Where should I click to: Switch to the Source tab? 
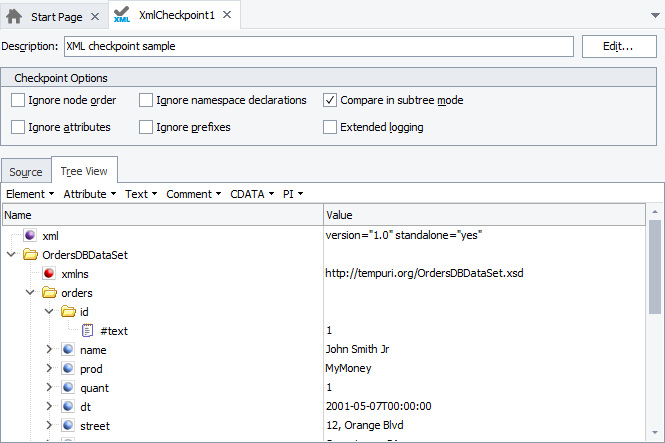pos(26,173)
